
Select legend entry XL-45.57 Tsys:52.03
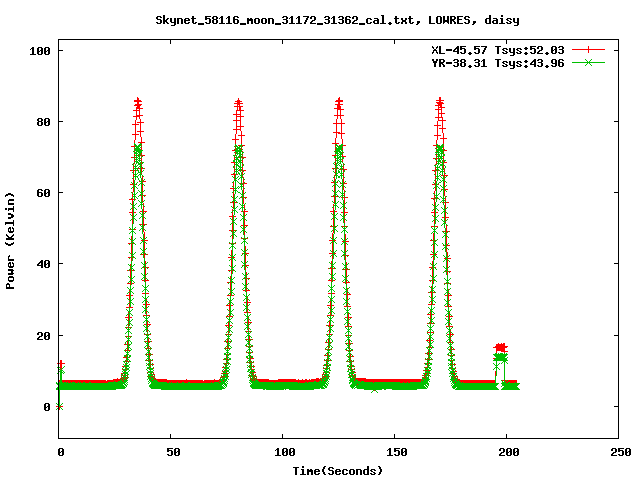[x=498, y=50]
